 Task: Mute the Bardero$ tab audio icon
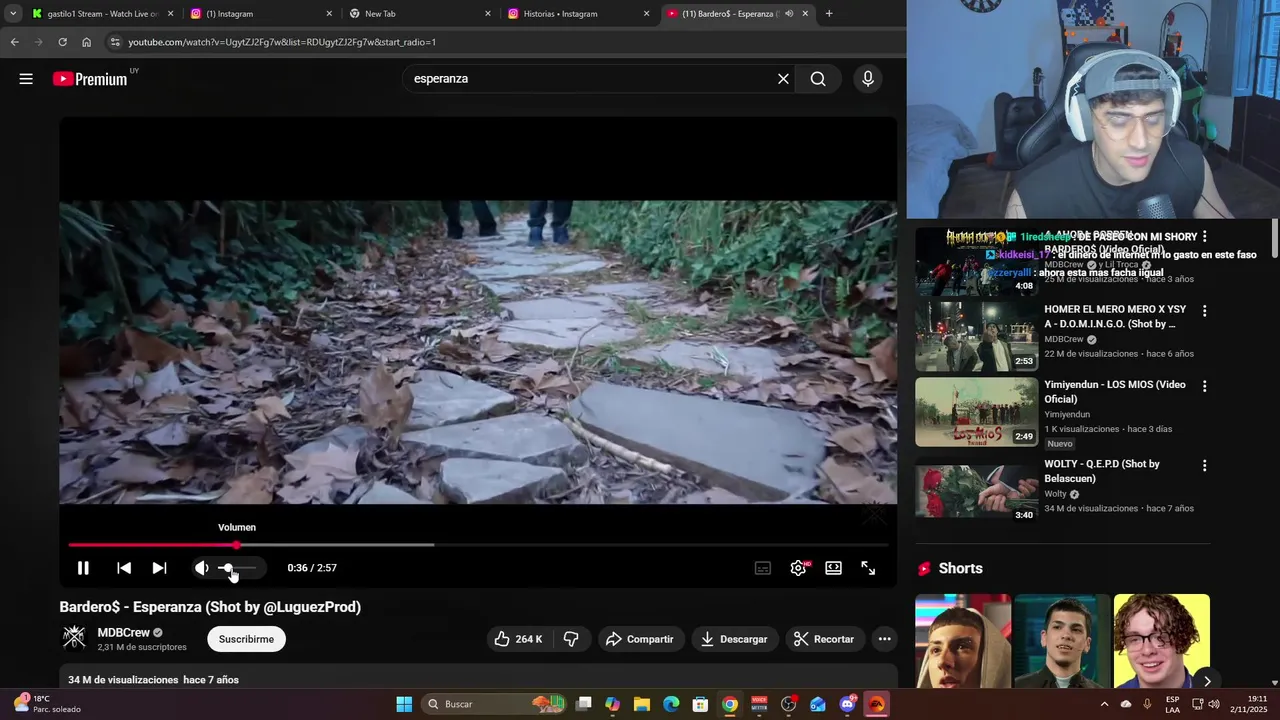tap(789, 14)
